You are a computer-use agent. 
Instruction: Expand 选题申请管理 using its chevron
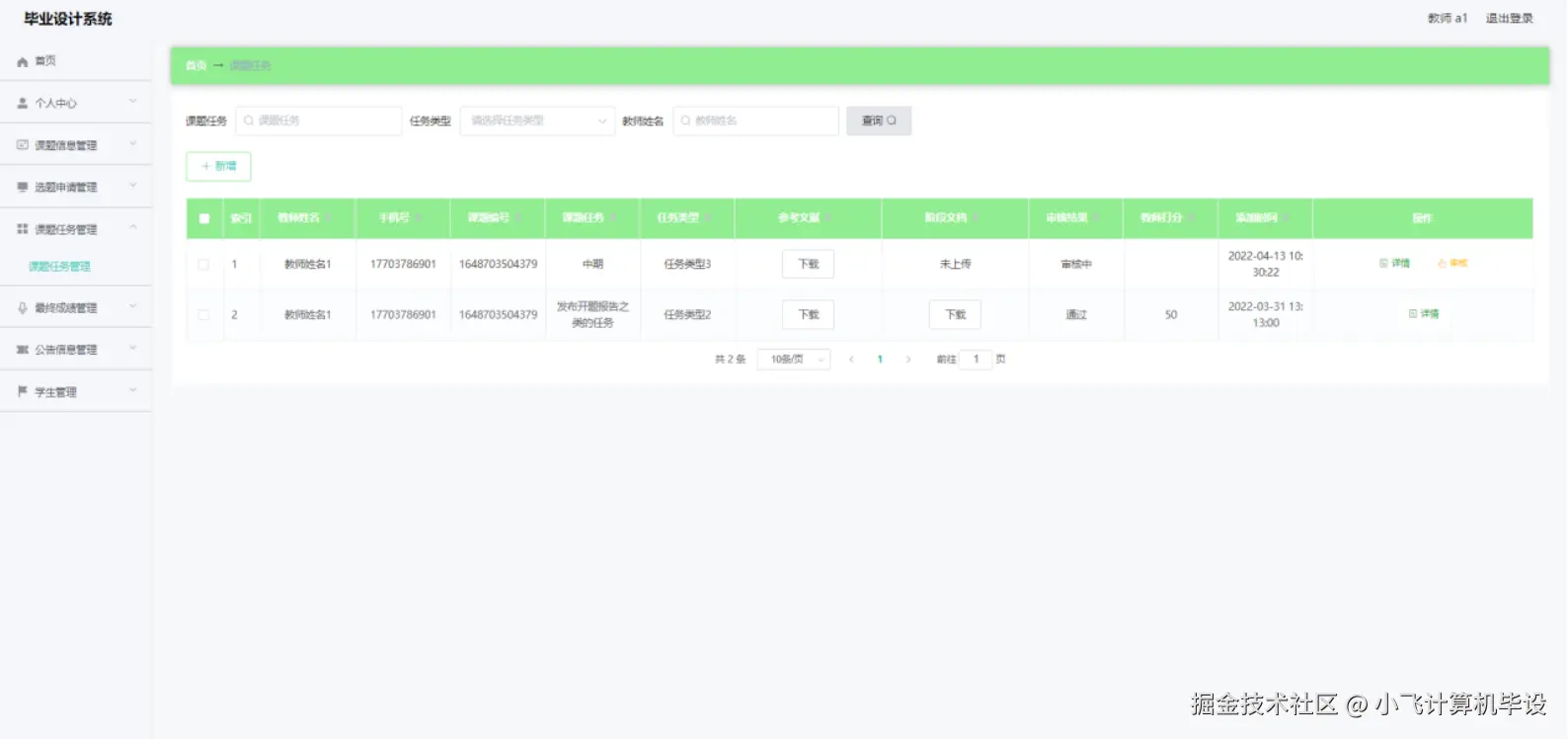click(133, 186)
